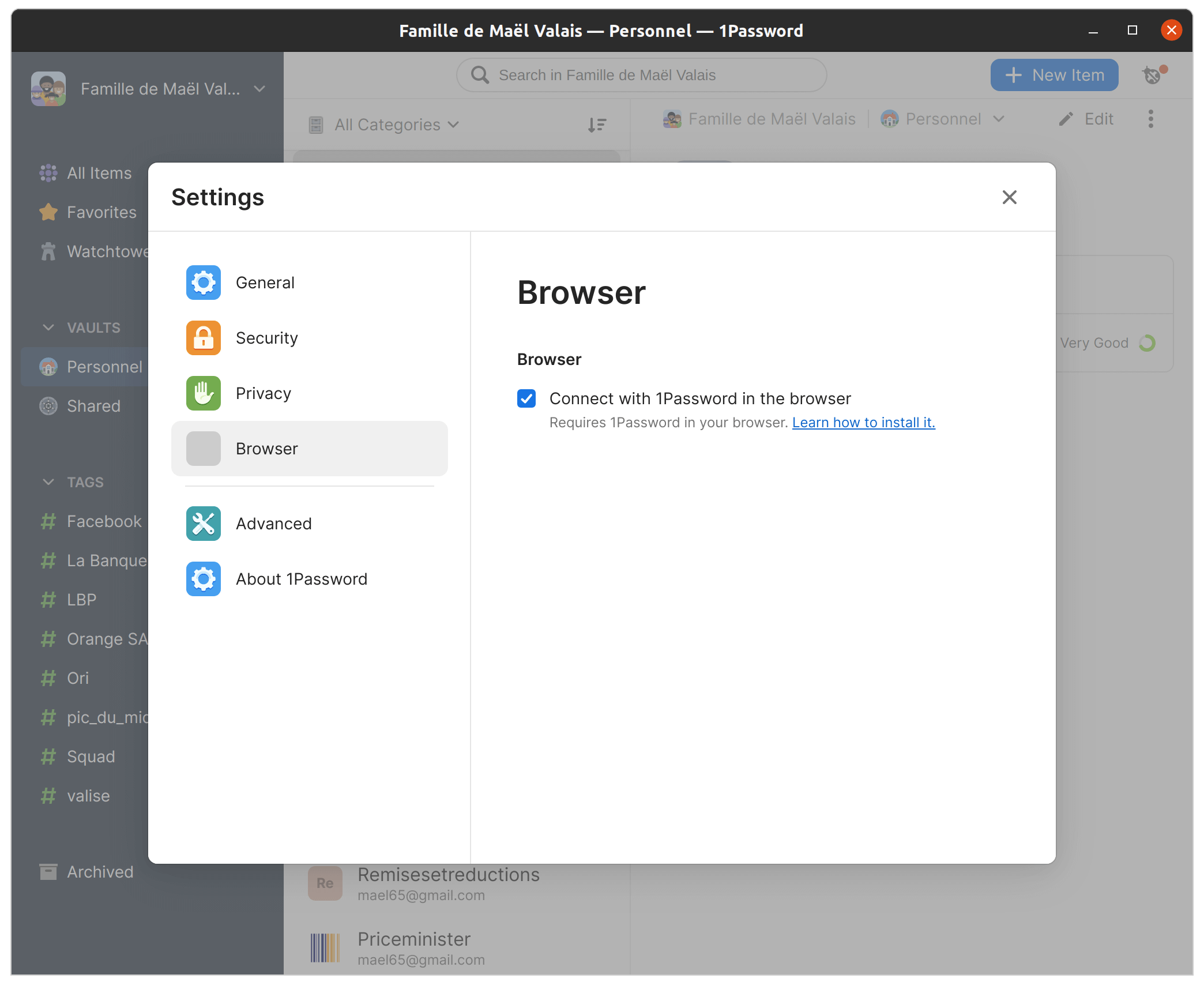Open the Learn how to install it link

[863, 423]
